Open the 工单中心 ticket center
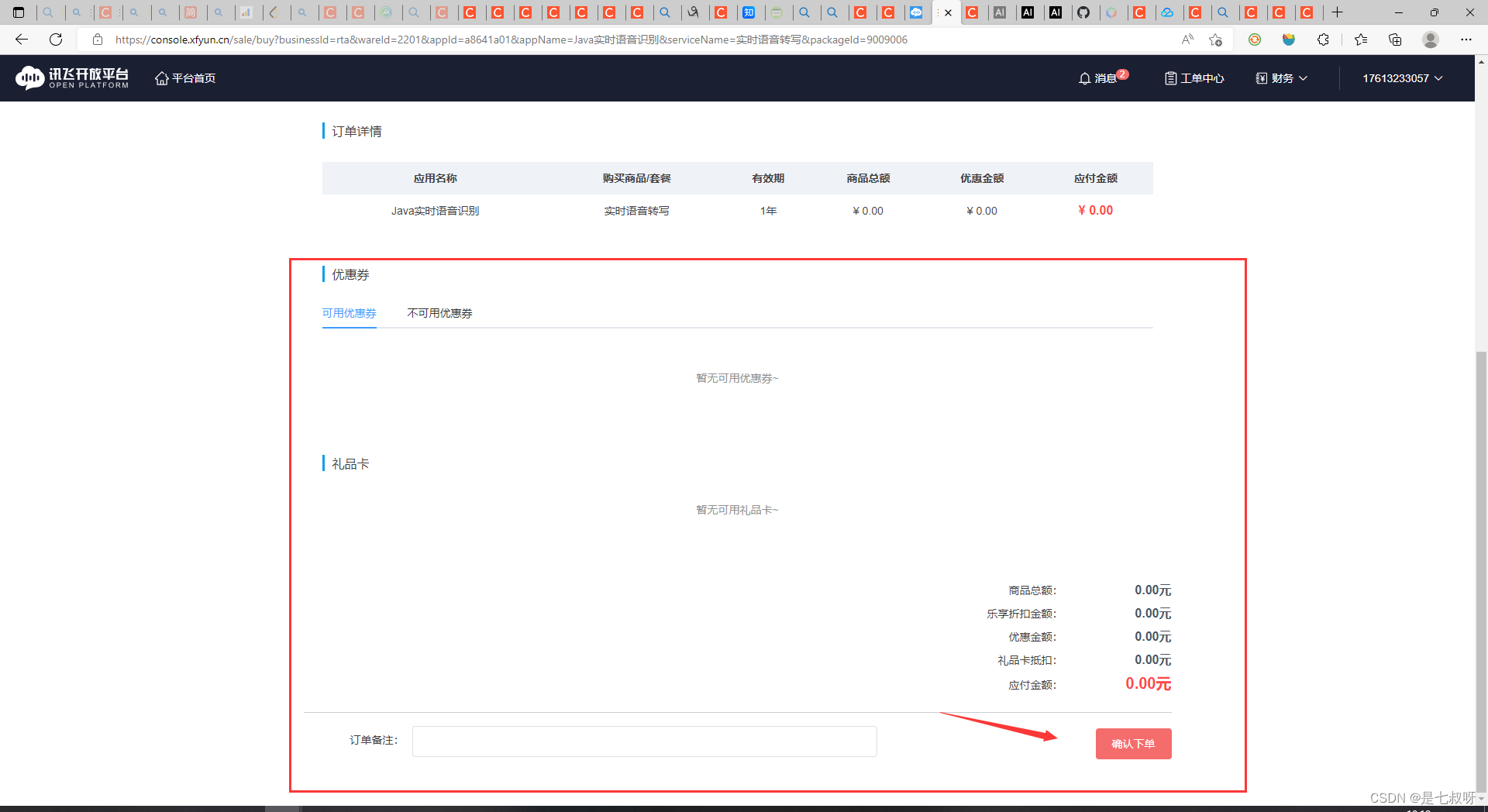This screenshot has width=1488, height=812. tap(1194, 78)
